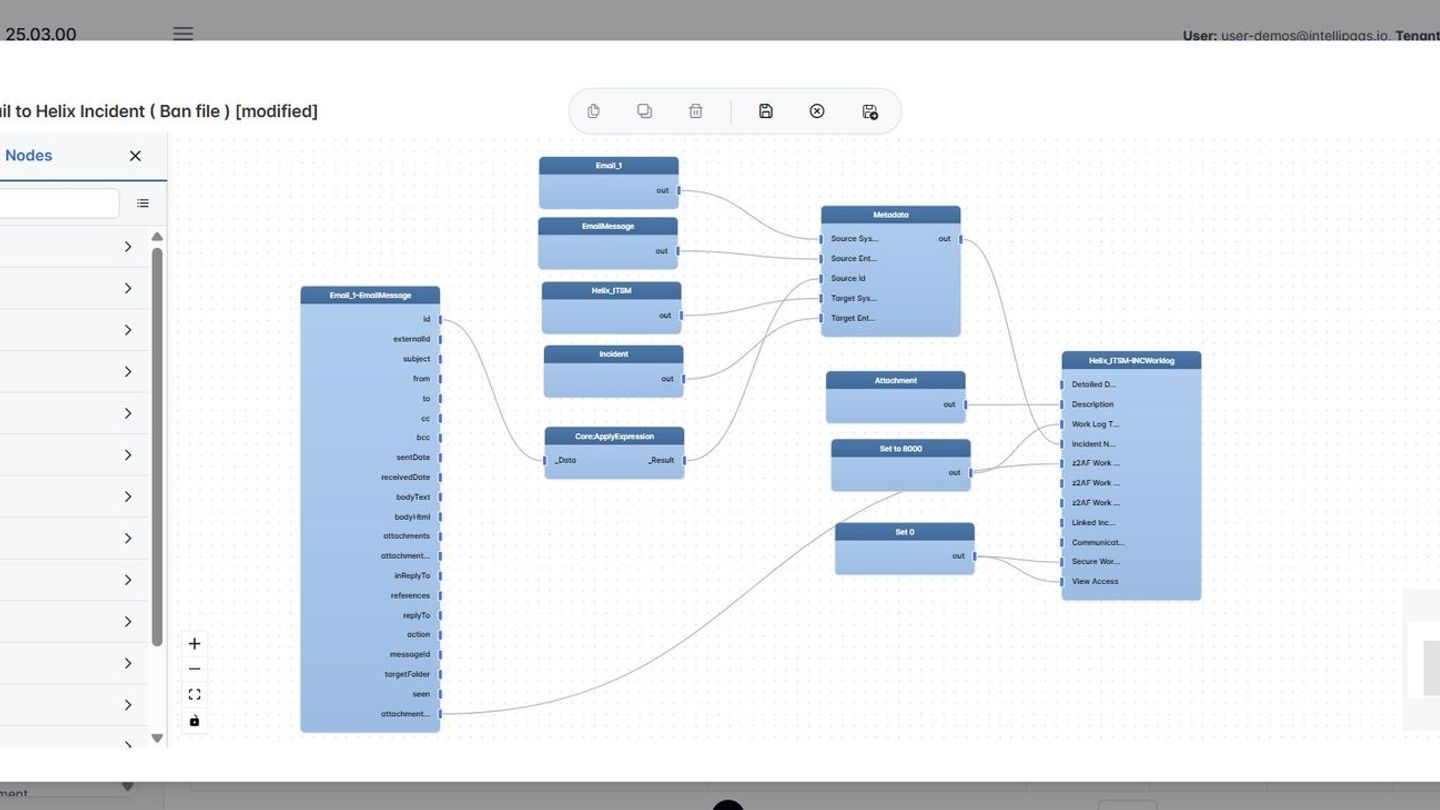
Task: Select the Email_1-EmailMessage node header
Action: pos(370,296)
